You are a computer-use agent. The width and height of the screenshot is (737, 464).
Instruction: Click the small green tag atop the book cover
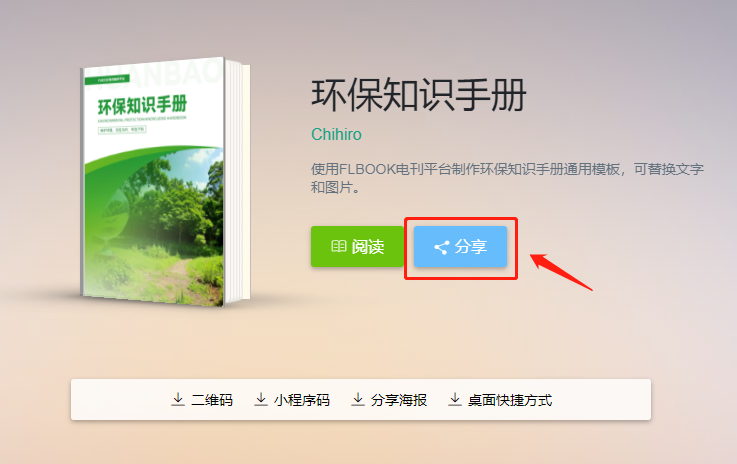tap(107, 80)
